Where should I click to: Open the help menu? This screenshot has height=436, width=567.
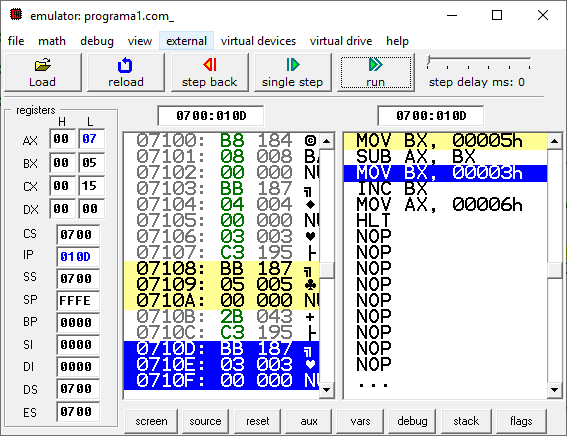click(397, 41)
